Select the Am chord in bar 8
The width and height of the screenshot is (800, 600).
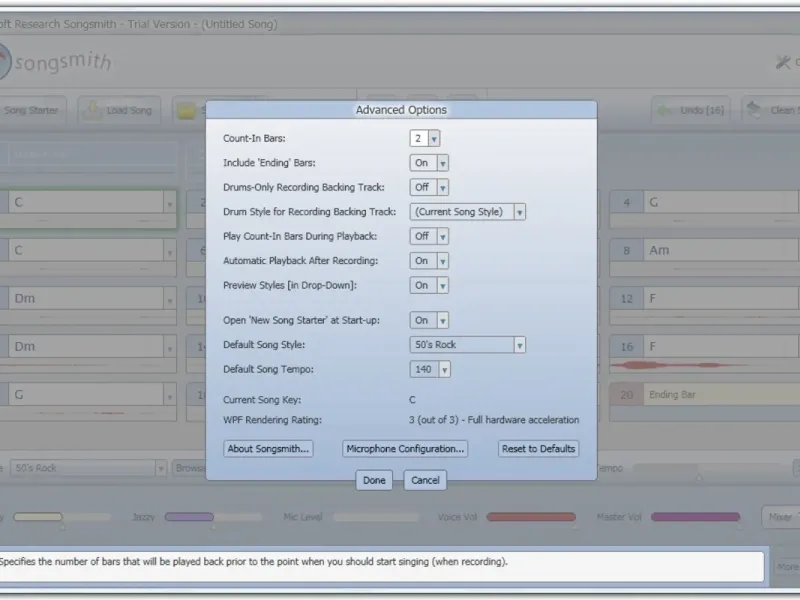(721, 251)
